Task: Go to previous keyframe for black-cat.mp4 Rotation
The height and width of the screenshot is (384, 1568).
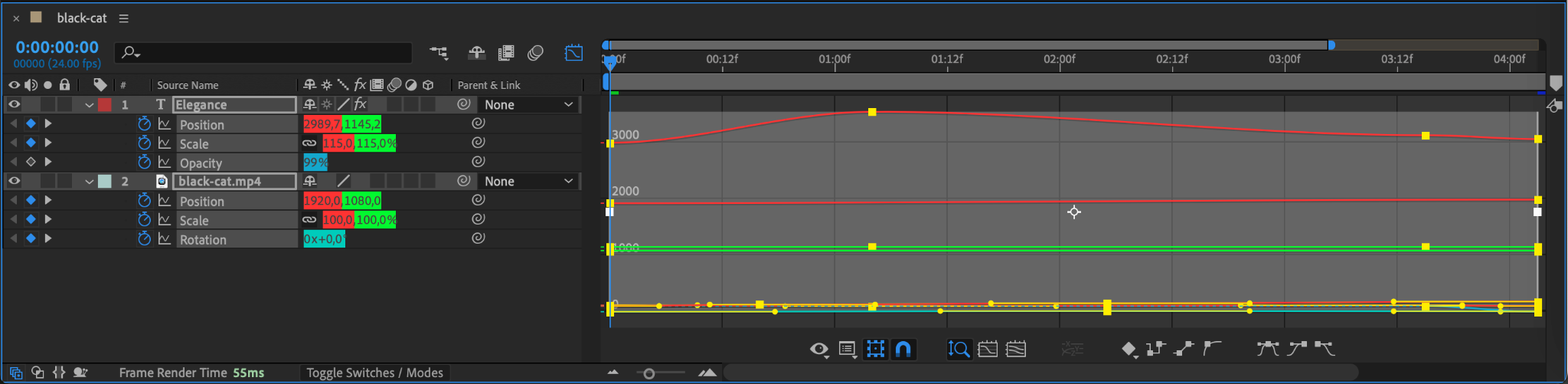Action: click(x=14, y=238)
